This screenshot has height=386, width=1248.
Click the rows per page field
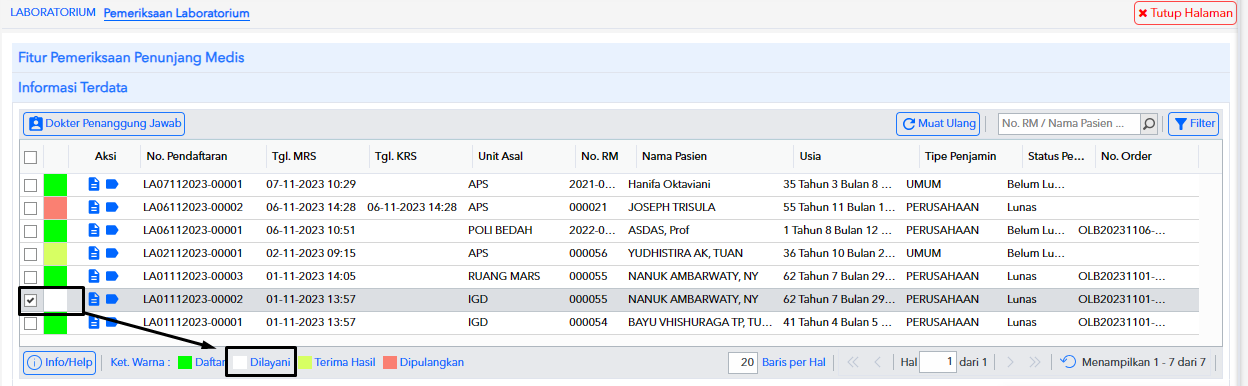pyautogui.click(x=743, y=362)
